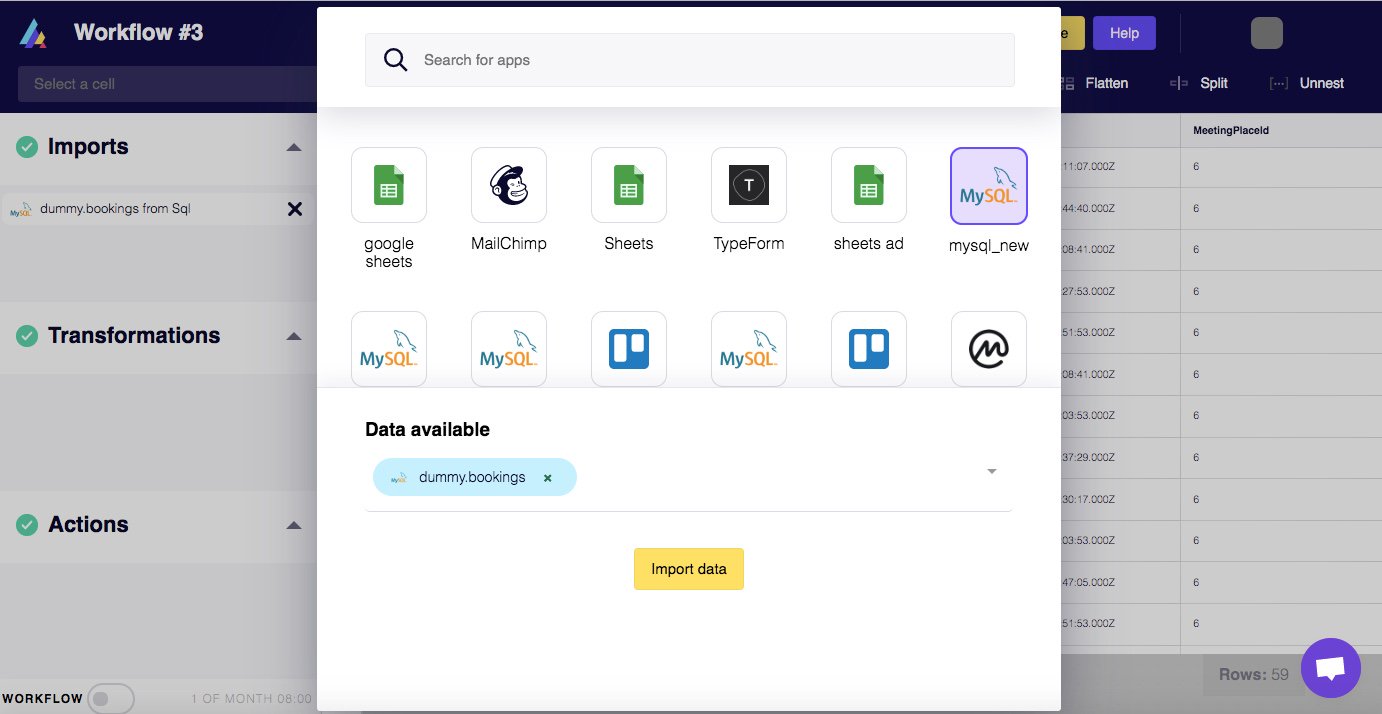Select dummy.bookings from Sql import row
Screen dimensions: 1382x714
tap(157, 209)
